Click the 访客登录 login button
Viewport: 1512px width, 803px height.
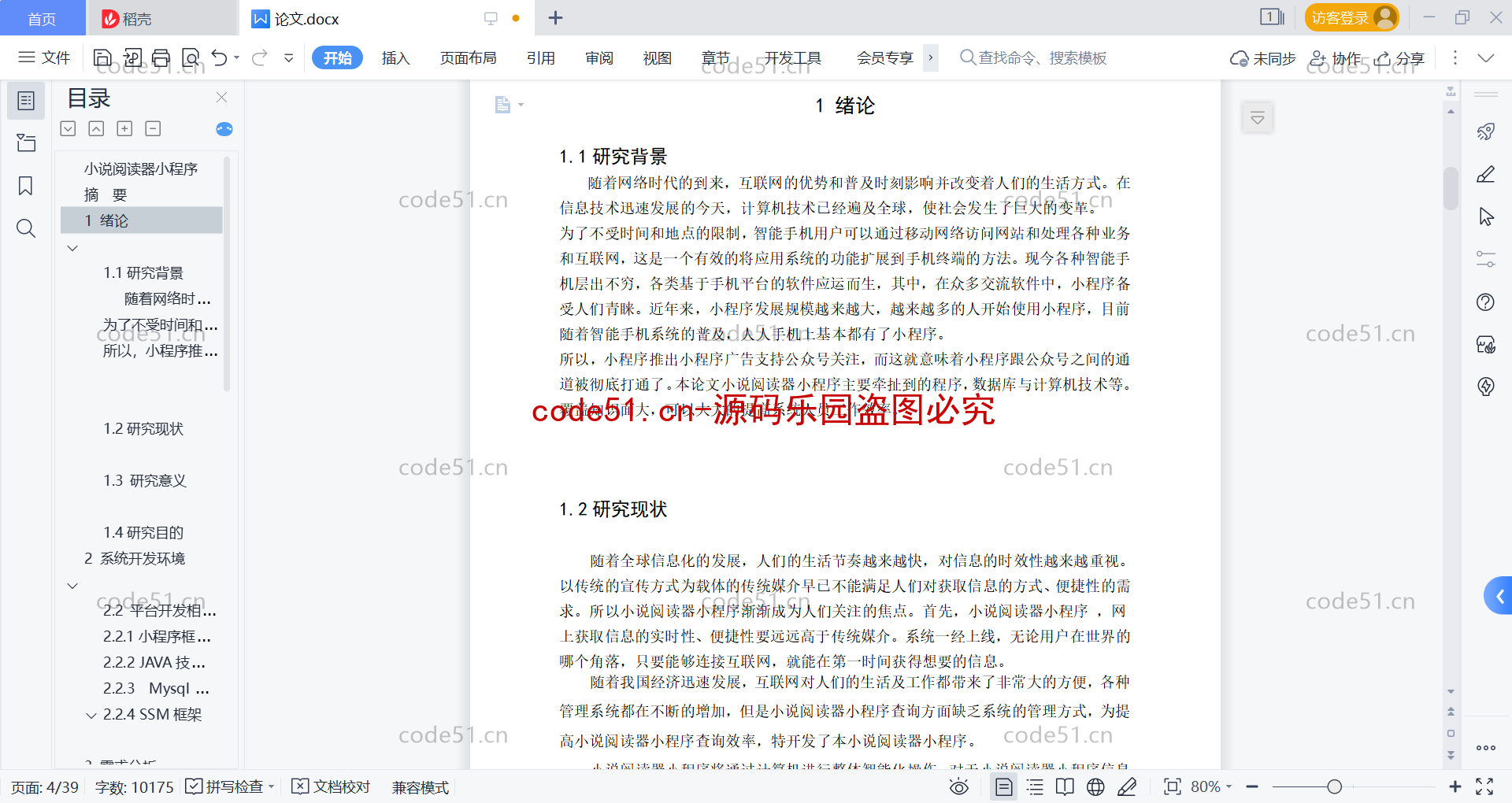pos(1351,17)
